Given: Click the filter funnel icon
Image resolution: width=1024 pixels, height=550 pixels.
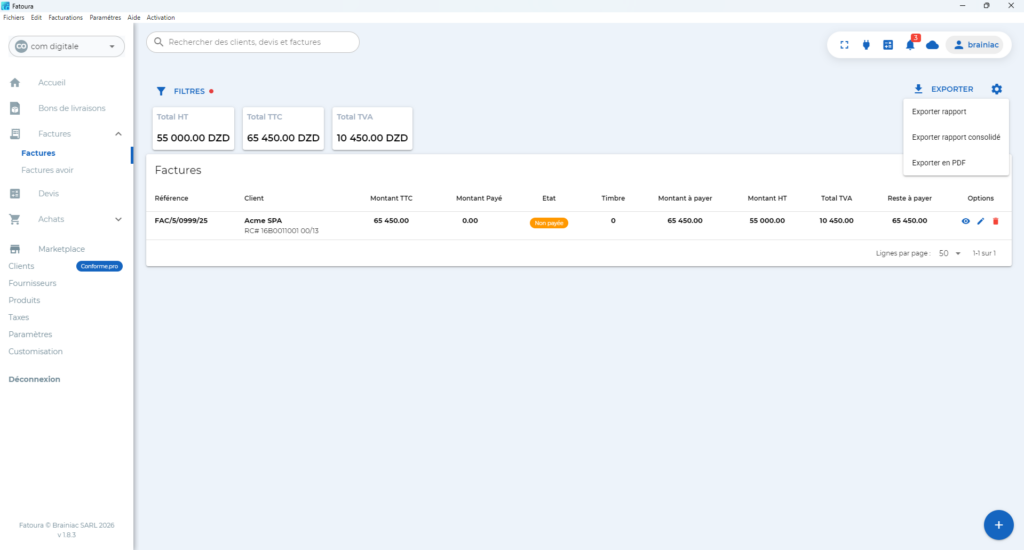Looking at the screenshot, I should click(161, 91).
